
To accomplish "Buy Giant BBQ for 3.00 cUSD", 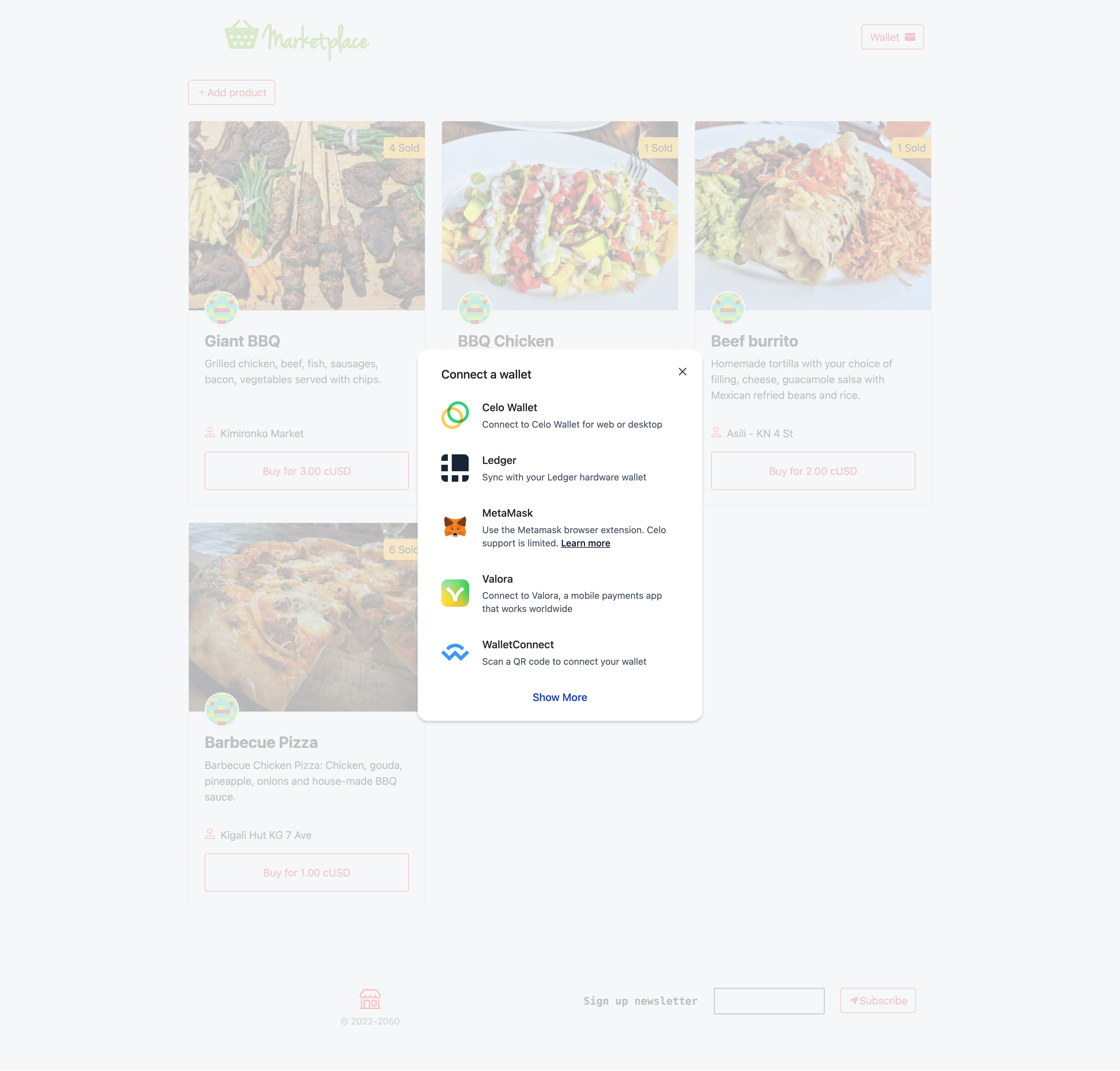I will click(307, 471).
